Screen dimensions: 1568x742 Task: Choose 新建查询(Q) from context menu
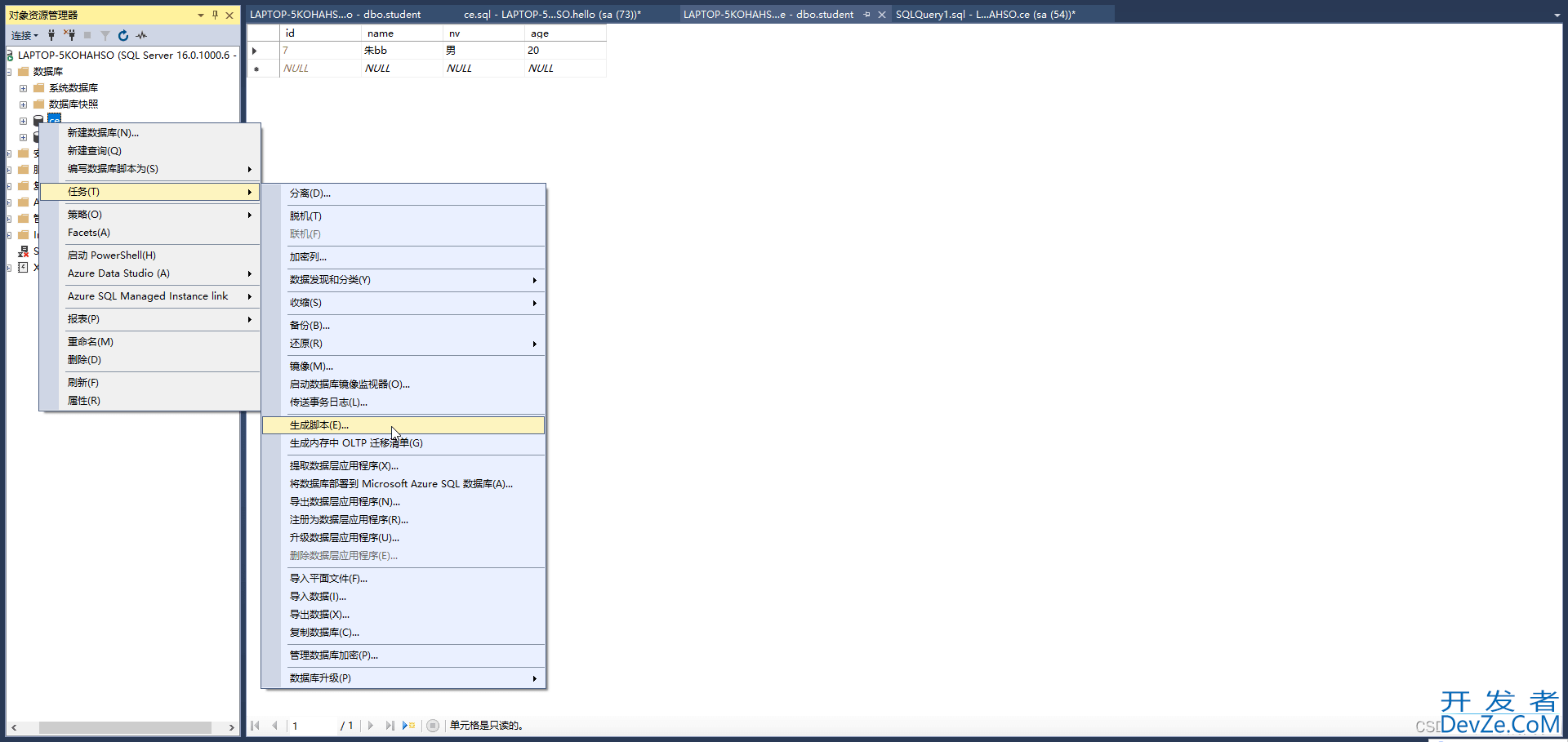pyautogui.click(x=150, y=151)
